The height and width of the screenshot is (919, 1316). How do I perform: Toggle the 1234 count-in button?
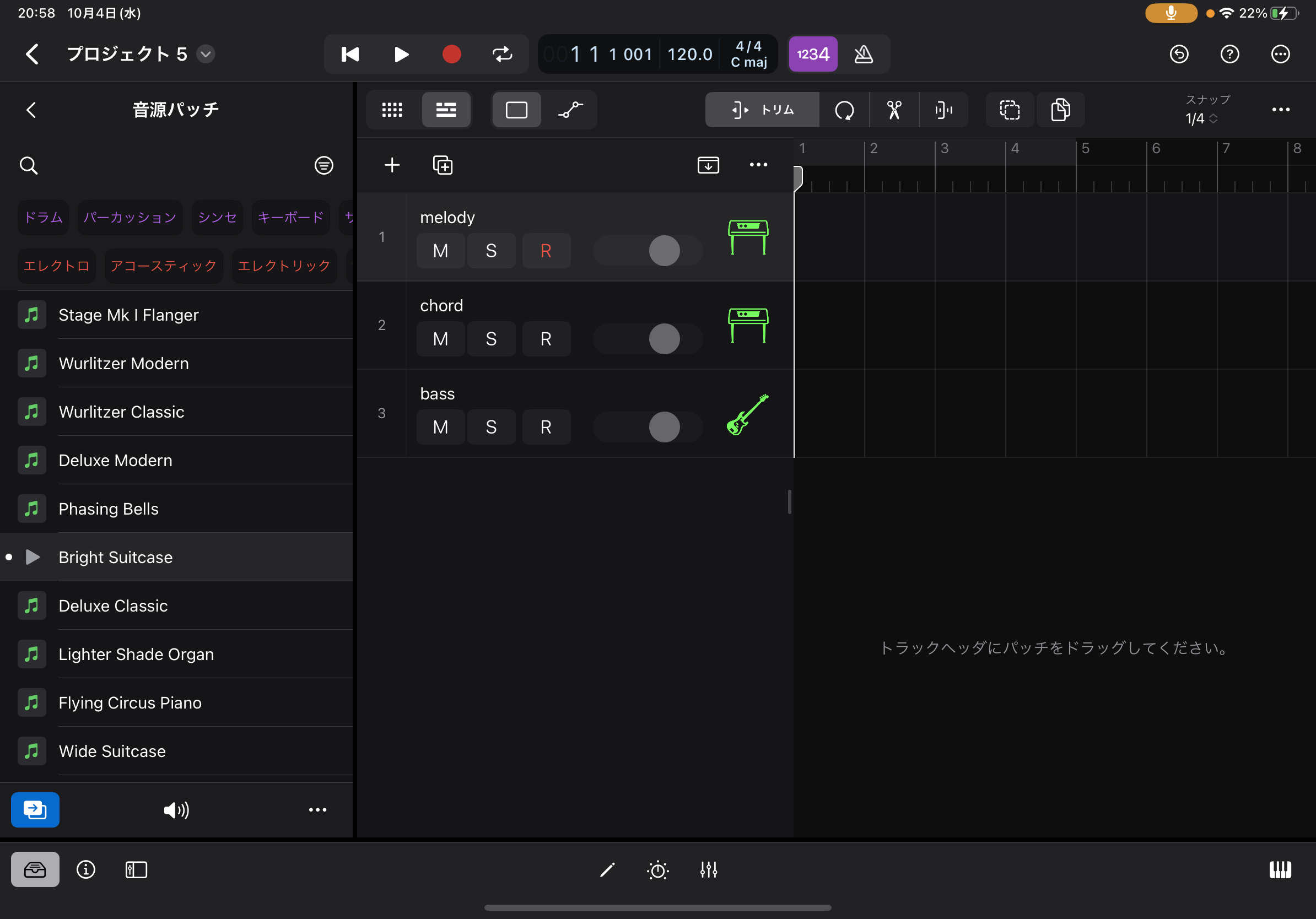pyautogui.click(x=813, y=55)
